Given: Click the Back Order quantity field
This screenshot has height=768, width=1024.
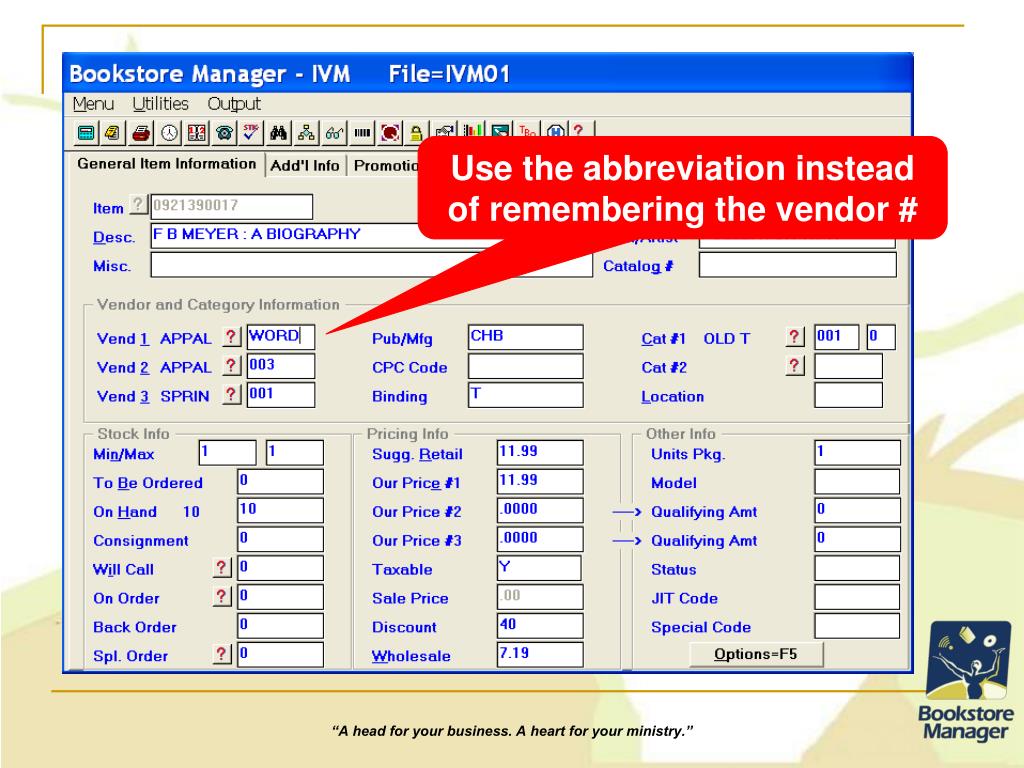Looking at the screenshot, I should (x=280, y=625).
